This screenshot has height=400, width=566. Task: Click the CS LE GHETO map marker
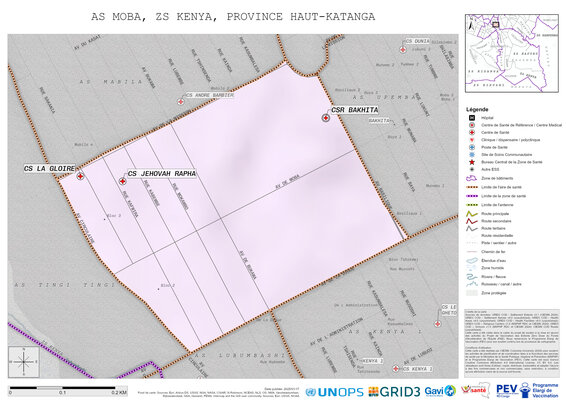click(437, 324)
